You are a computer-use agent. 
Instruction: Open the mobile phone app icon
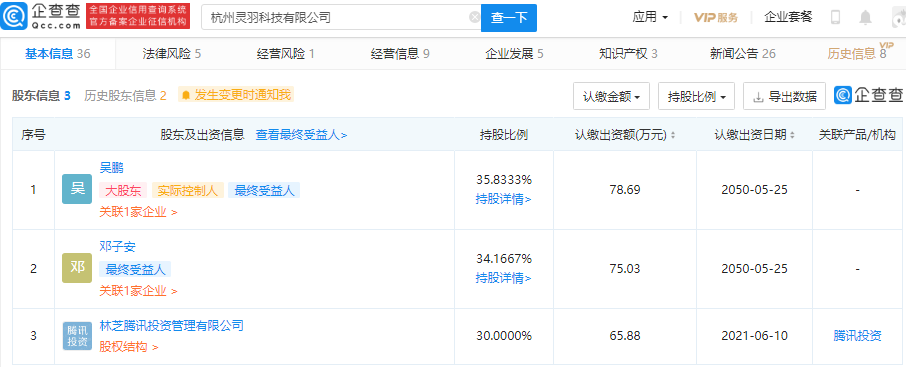click(x=835, y=17)
